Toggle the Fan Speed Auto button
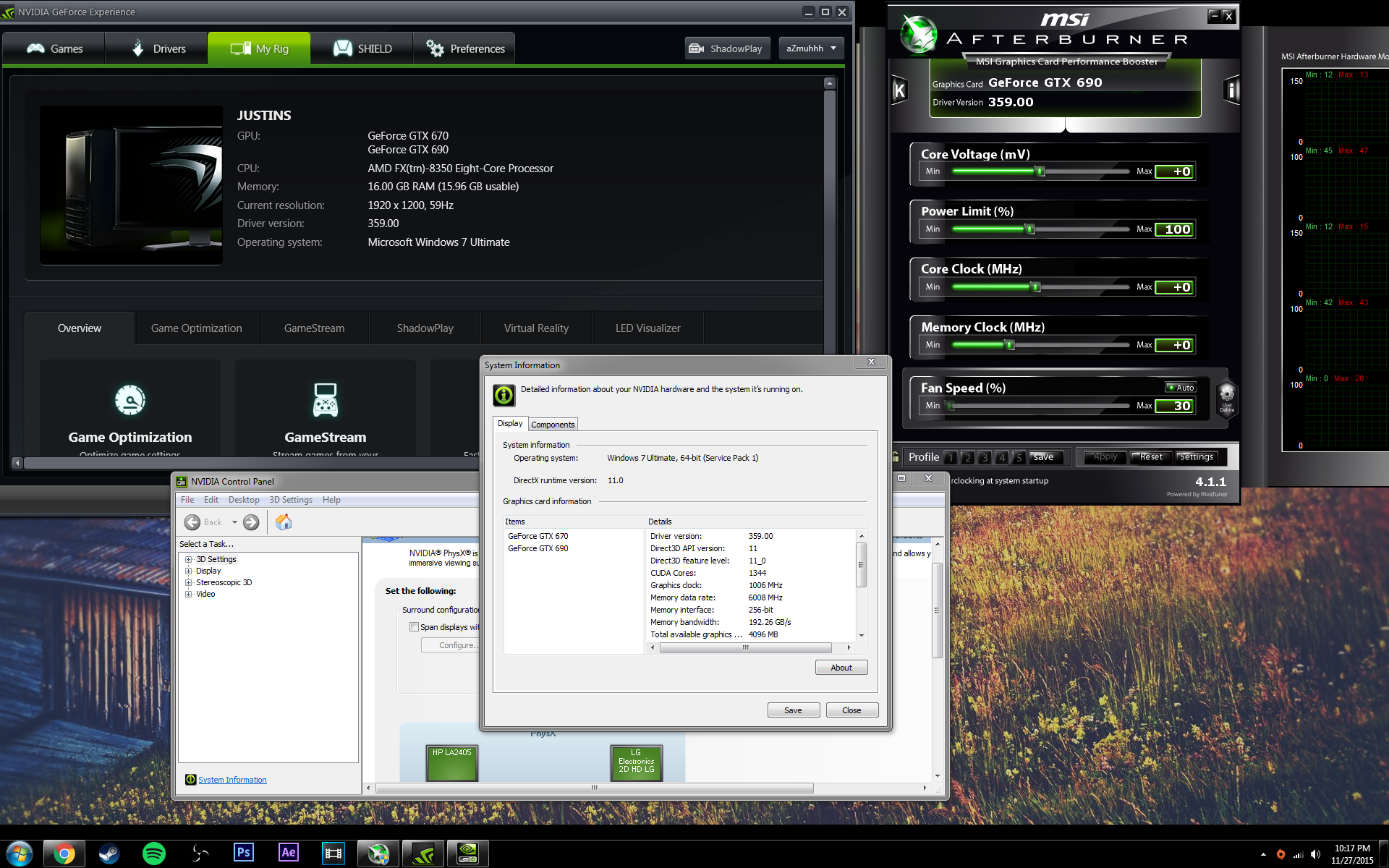This screenshot has height=868, width=1389. (x=1181, y=388)
